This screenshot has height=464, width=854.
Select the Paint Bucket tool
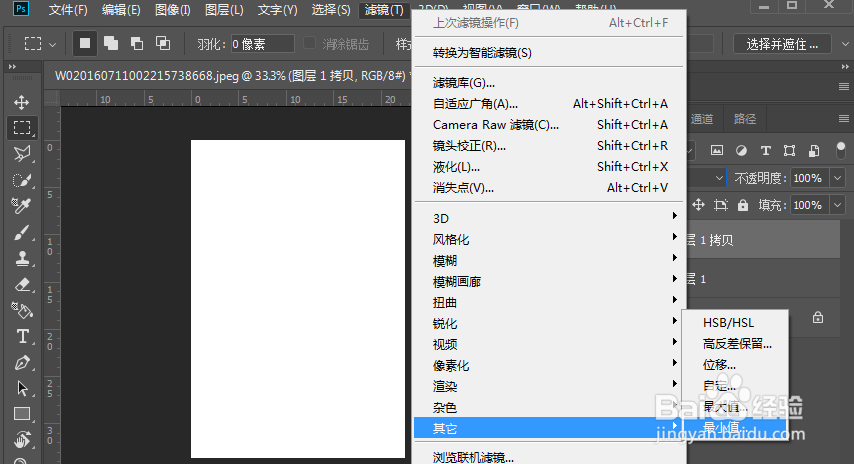tap(22, 310)
